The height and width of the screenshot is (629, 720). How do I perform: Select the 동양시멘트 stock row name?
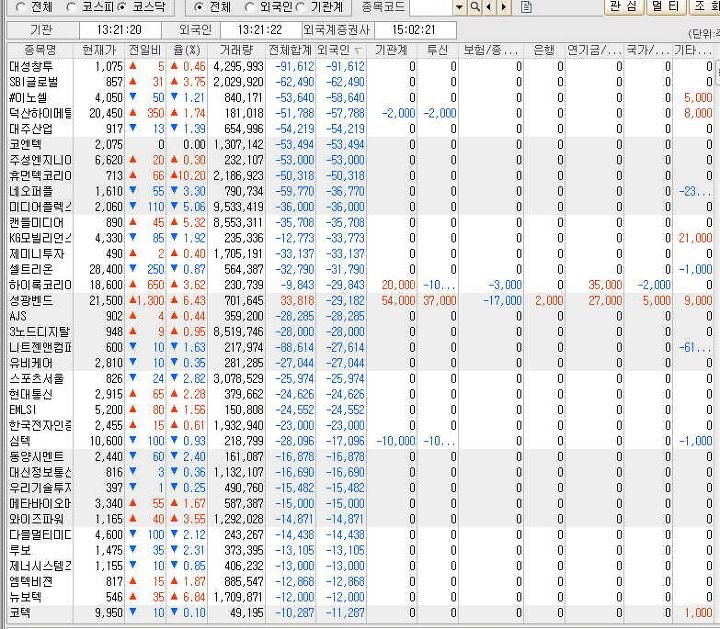point(37,457)
